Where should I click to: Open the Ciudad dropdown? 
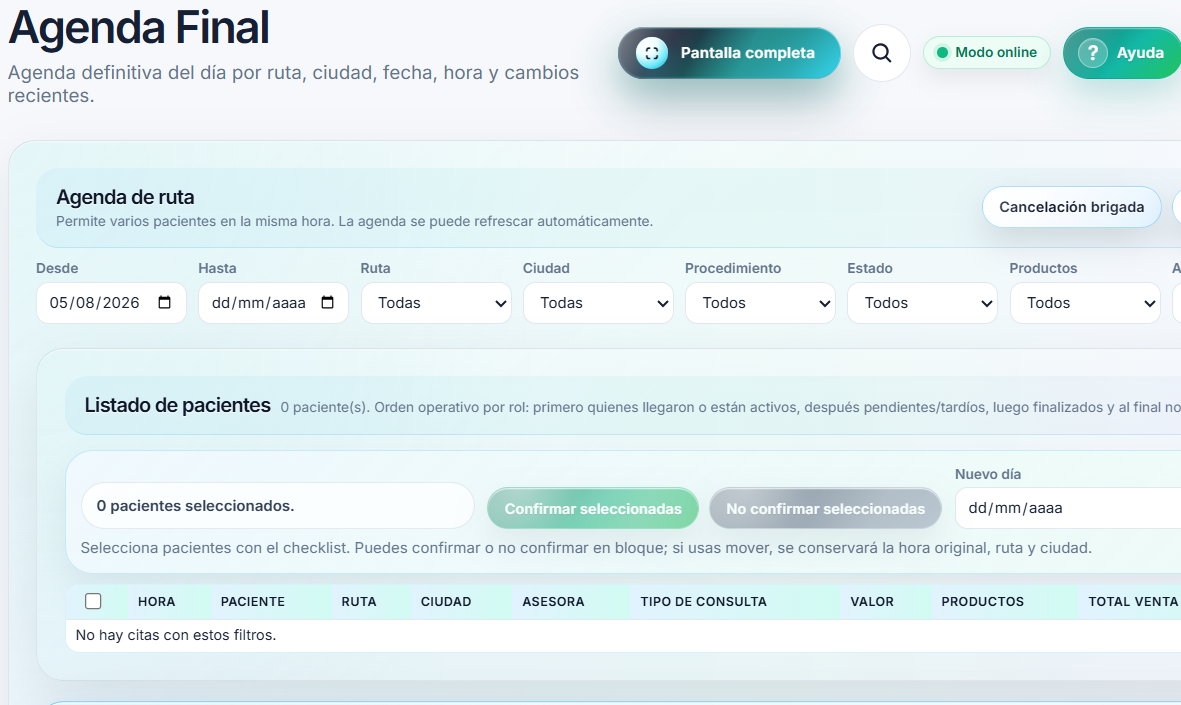[598, 303]
